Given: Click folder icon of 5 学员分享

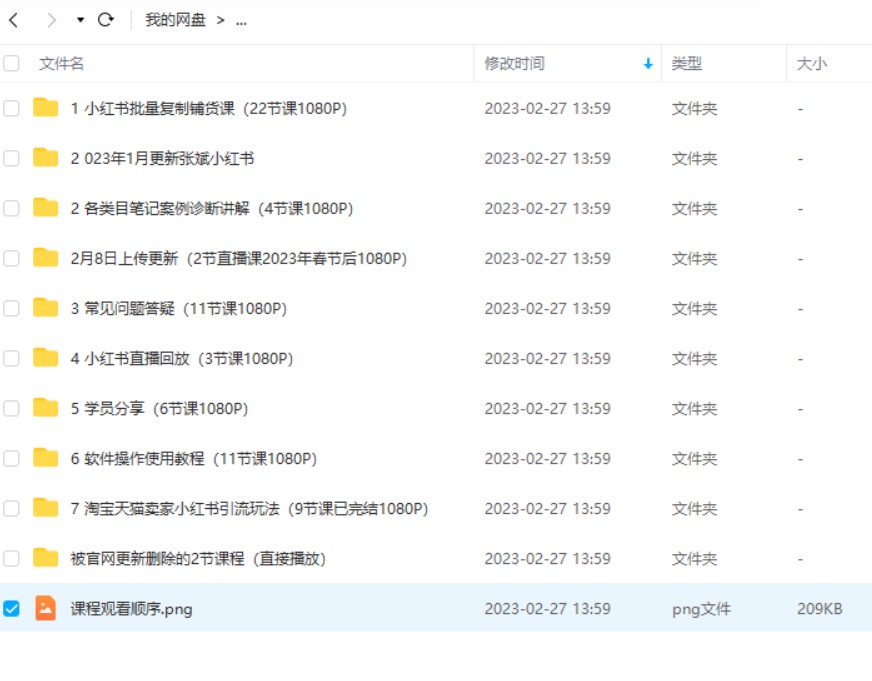Looking at the screenshot, I should (46, 407).
